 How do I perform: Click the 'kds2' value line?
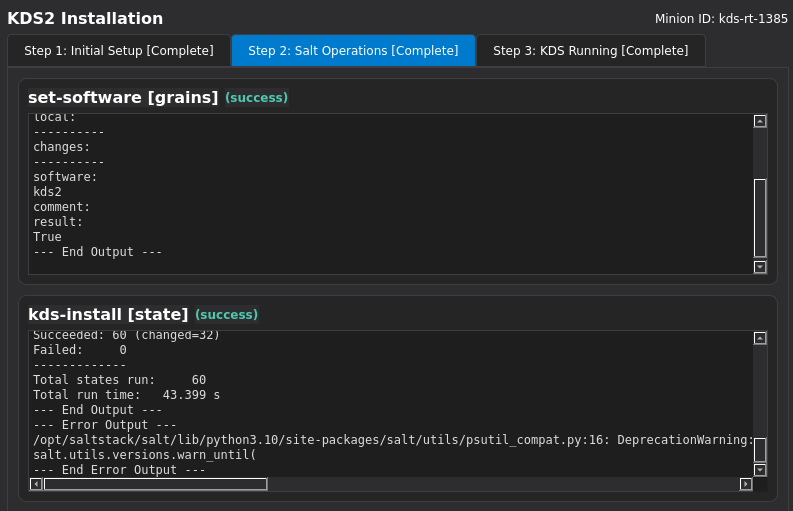[x=48, y=192]
